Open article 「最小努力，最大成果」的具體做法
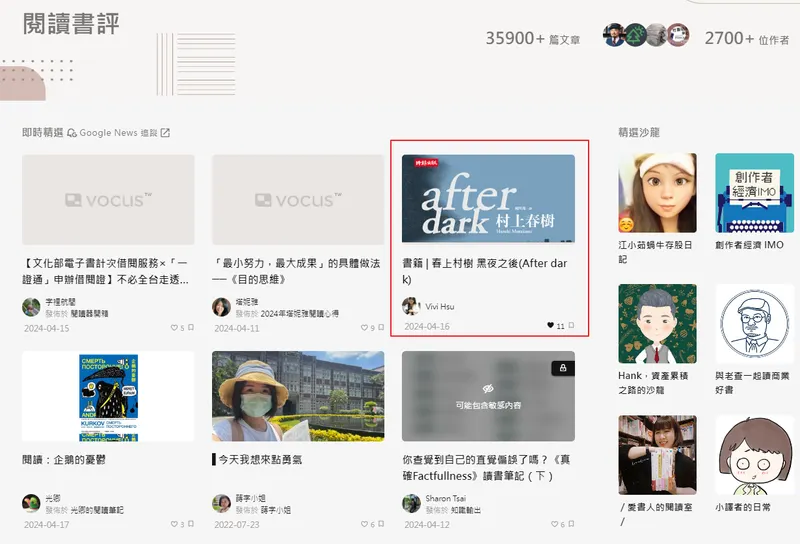 [x=296, y=271]
